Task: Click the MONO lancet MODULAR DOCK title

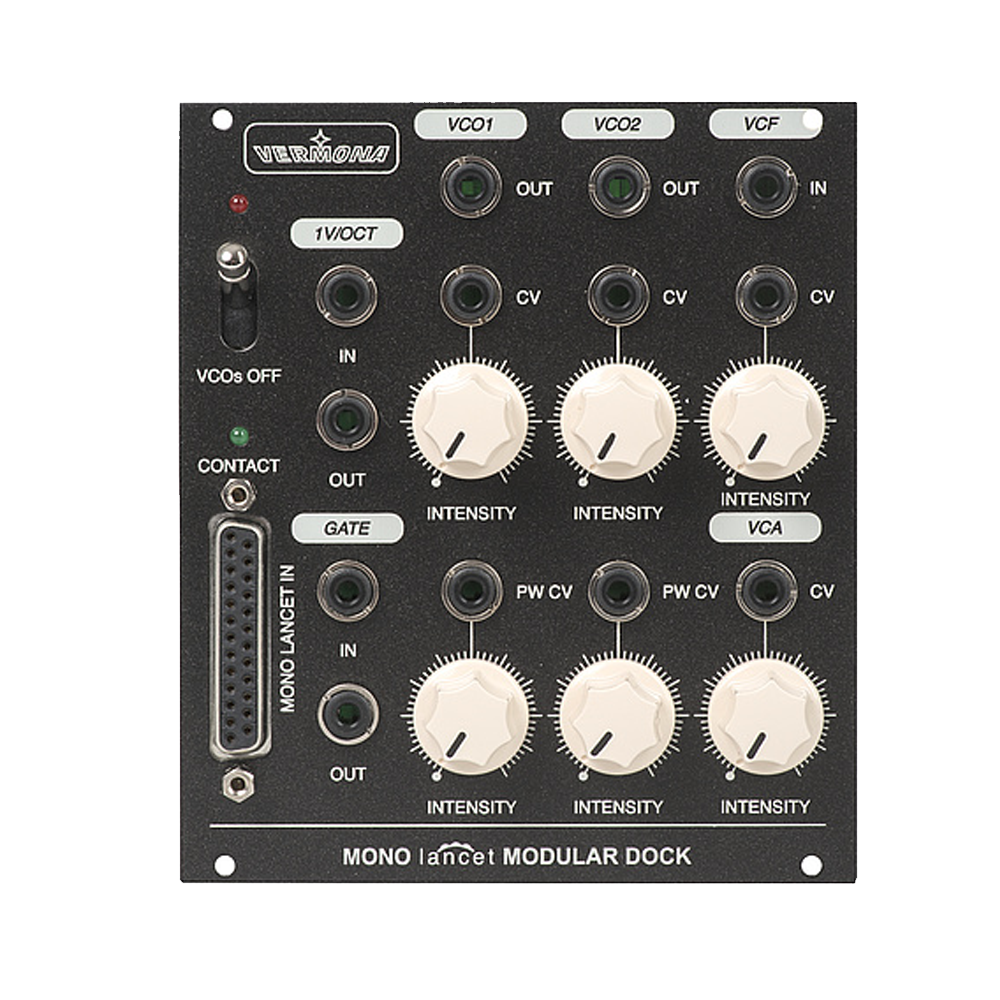Action: point(517,857)
